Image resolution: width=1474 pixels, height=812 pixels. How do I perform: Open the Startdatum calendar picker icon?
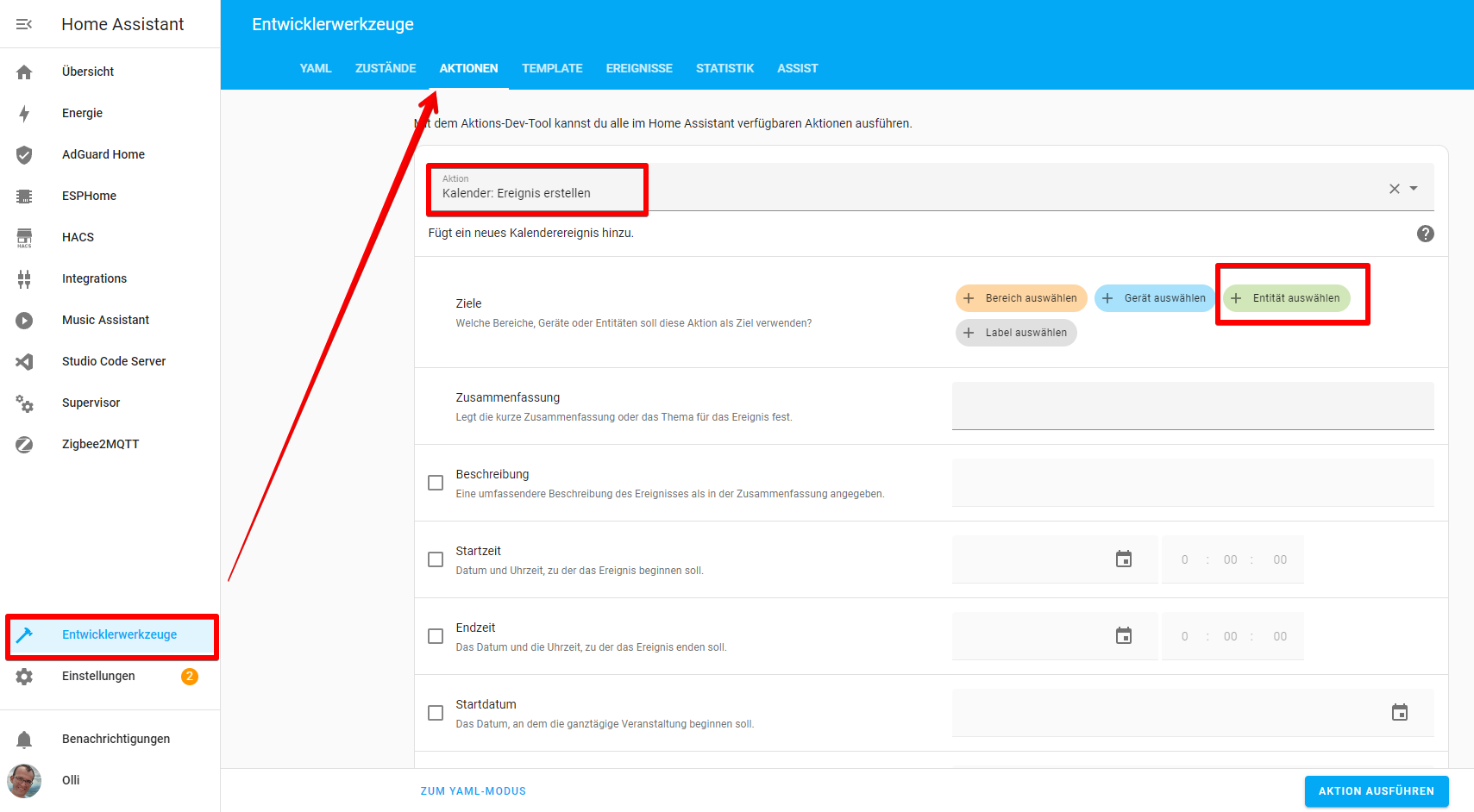coord(1399,713)
